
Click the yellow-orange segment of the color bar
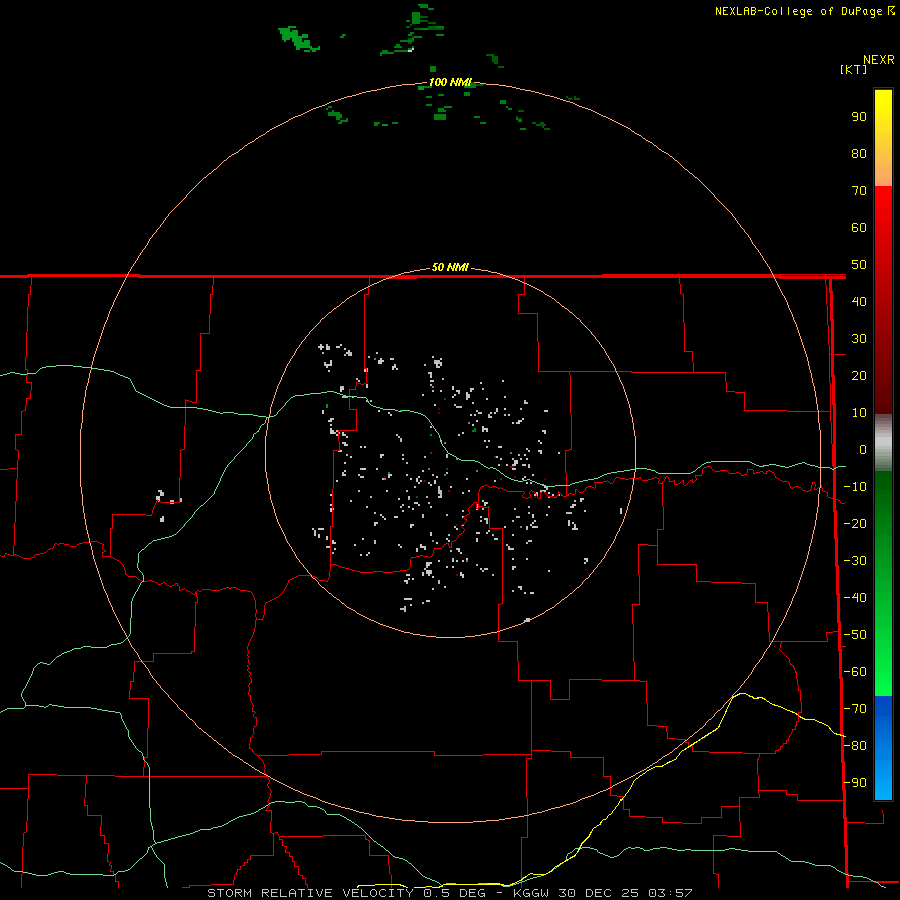883,138
